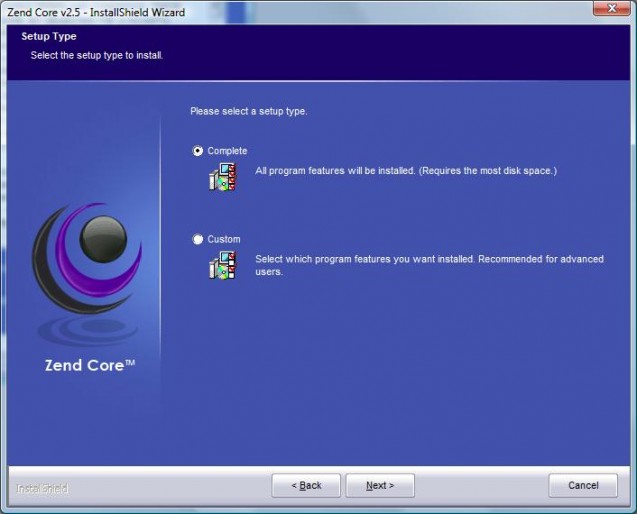
Task: Click the Zend Core logo graphic
Action: coord(87,258)
